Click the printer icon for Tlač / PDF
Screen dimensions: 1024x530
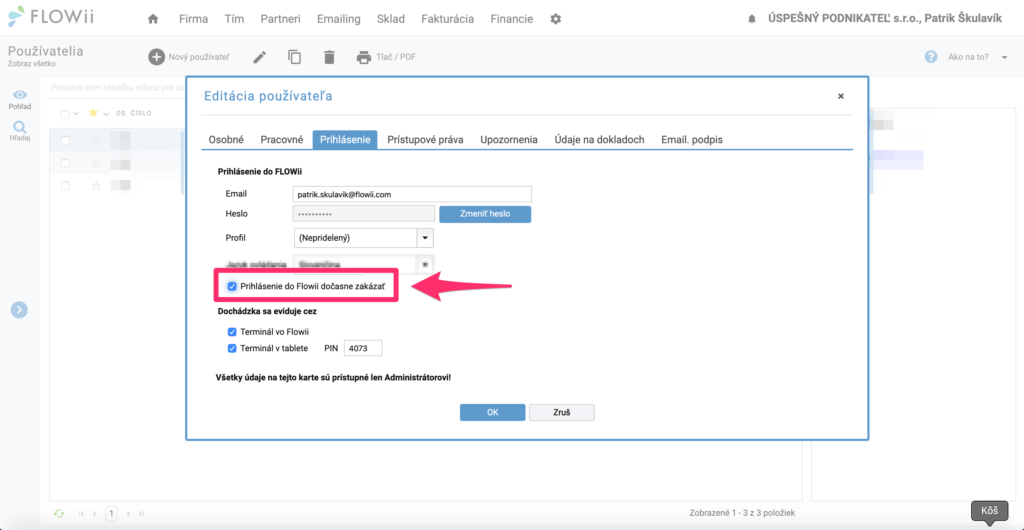pos(364,57)
